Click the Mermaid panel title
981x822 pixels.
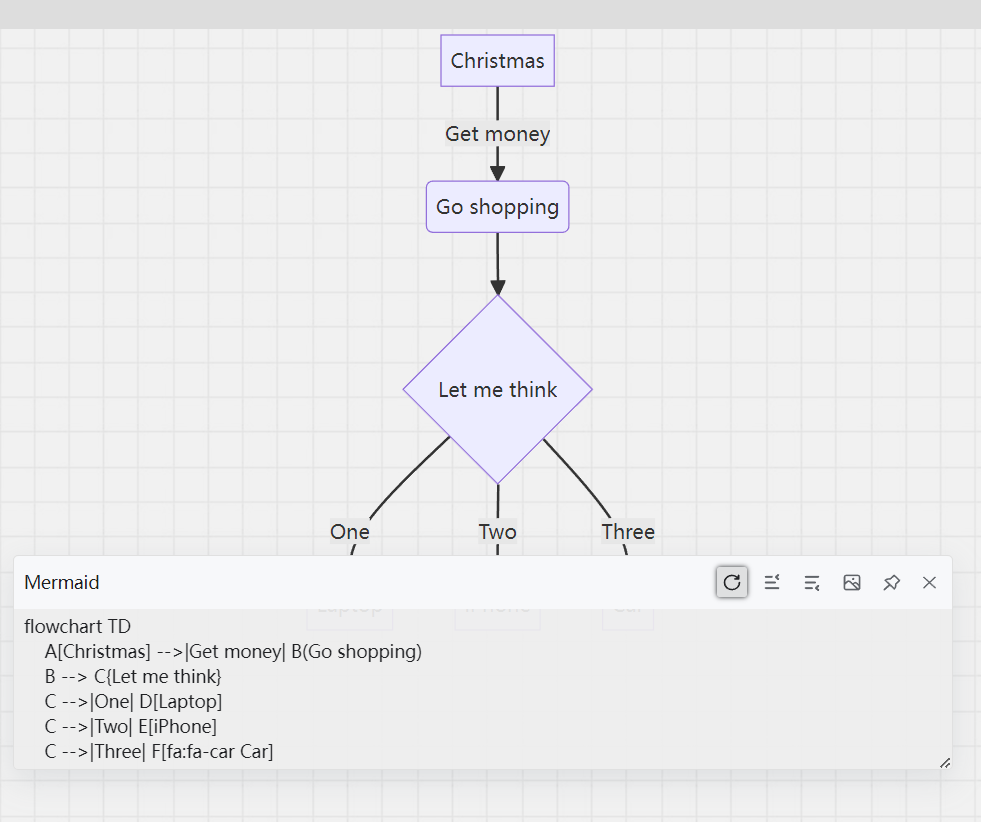62,582
